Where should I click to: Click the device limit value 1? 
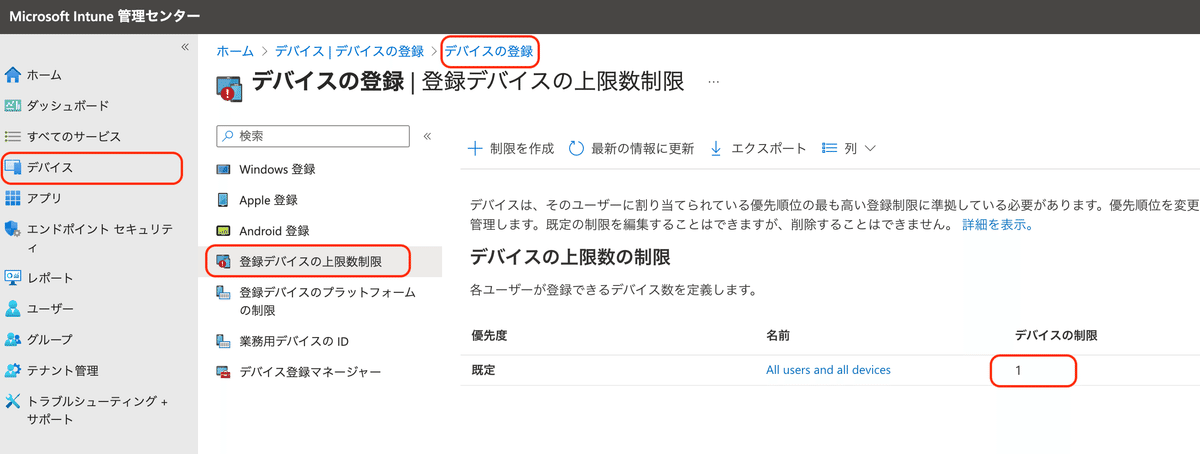click(1018, 370)
